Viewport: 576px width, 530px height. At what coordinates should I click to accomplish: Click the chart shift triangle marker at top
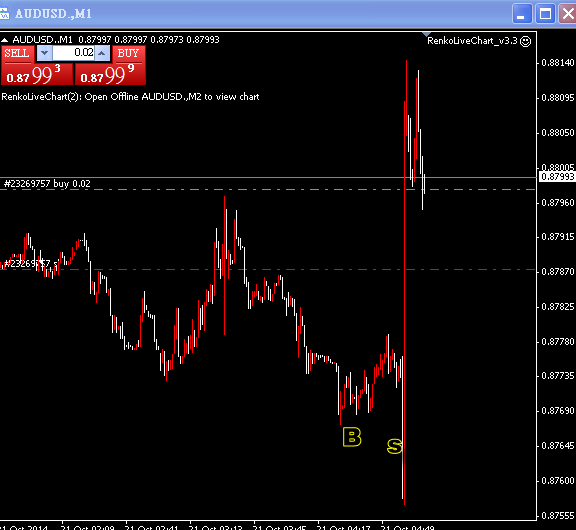[426, 34]
